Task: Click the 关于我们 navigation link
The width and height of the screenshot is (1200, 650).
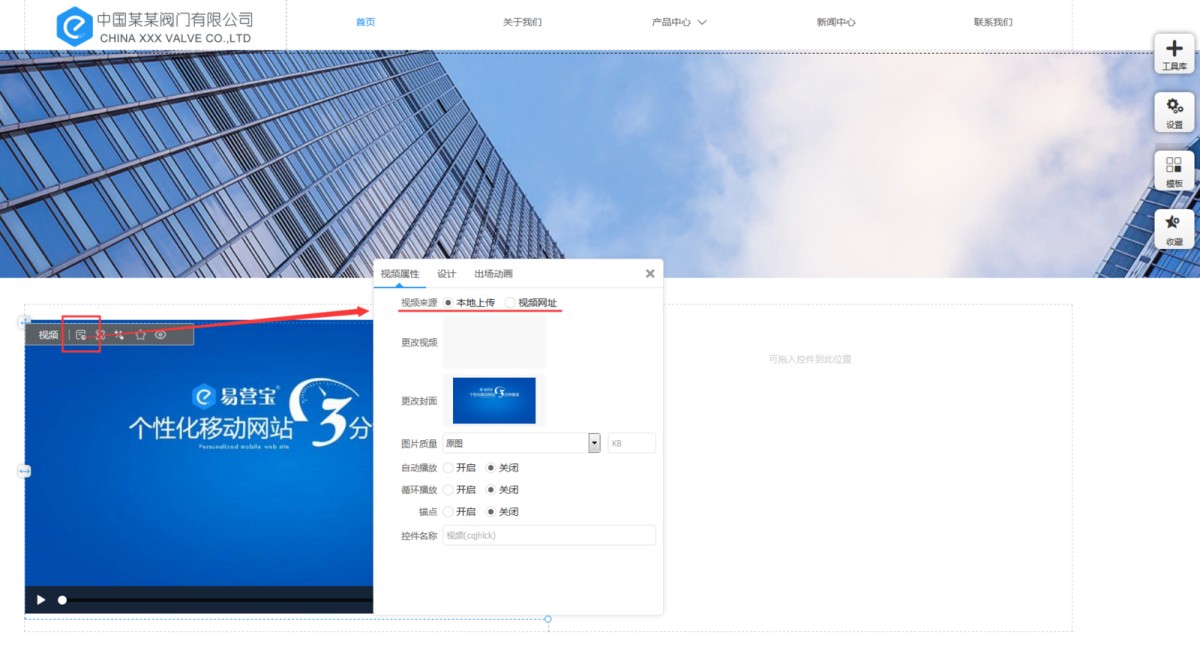Action: pos(522,22)
